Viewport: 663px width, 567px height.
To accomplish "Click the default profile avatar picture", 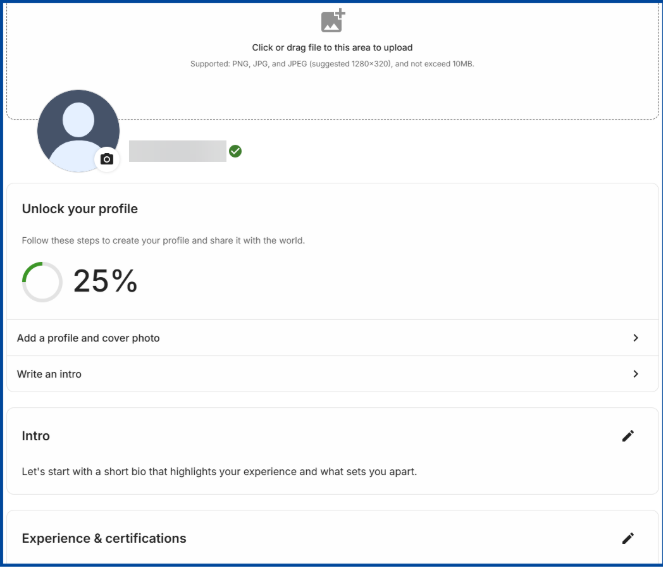I will [78, 128].
